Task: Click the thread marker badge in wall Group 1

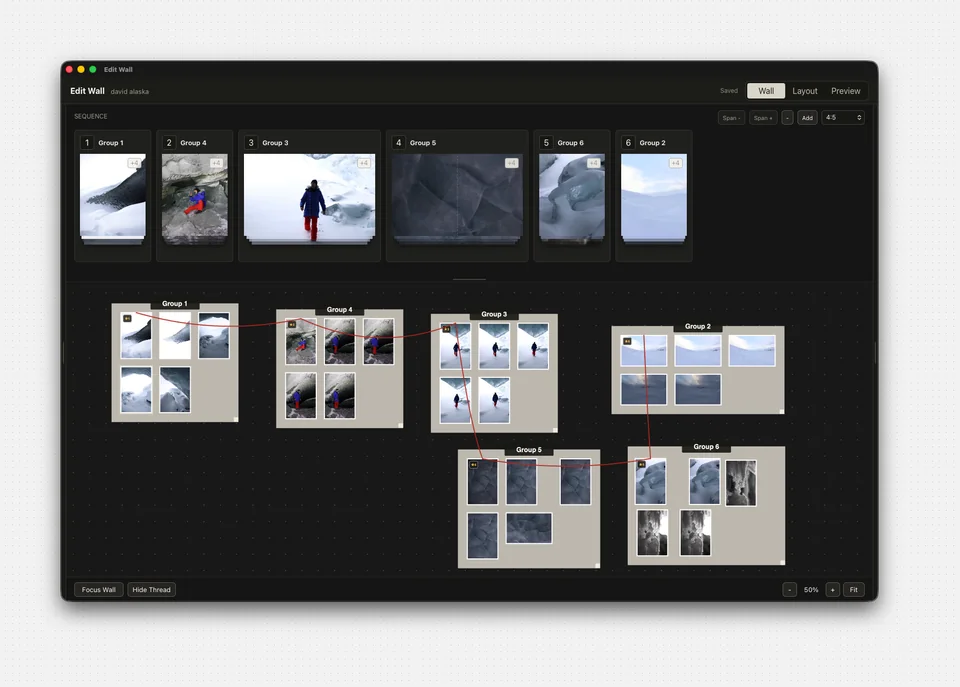Action: point(127,318)
